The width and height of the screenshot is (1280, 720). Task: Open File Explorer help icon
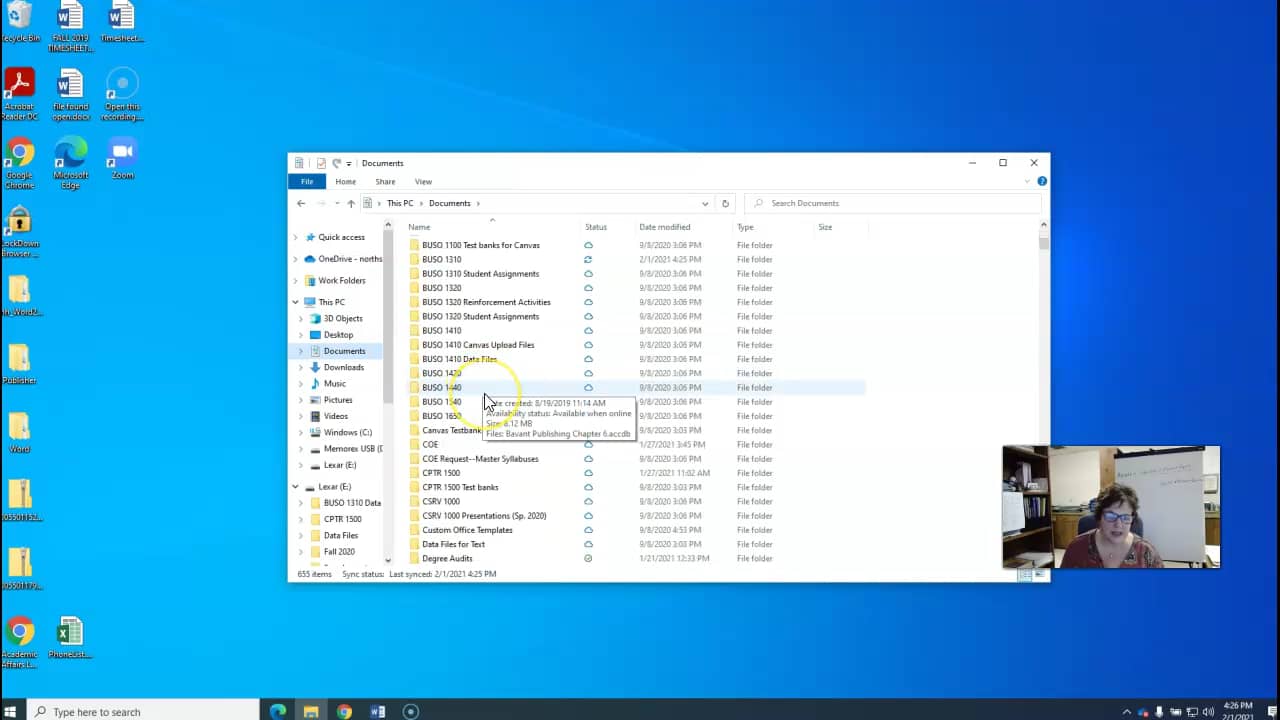1042,181
